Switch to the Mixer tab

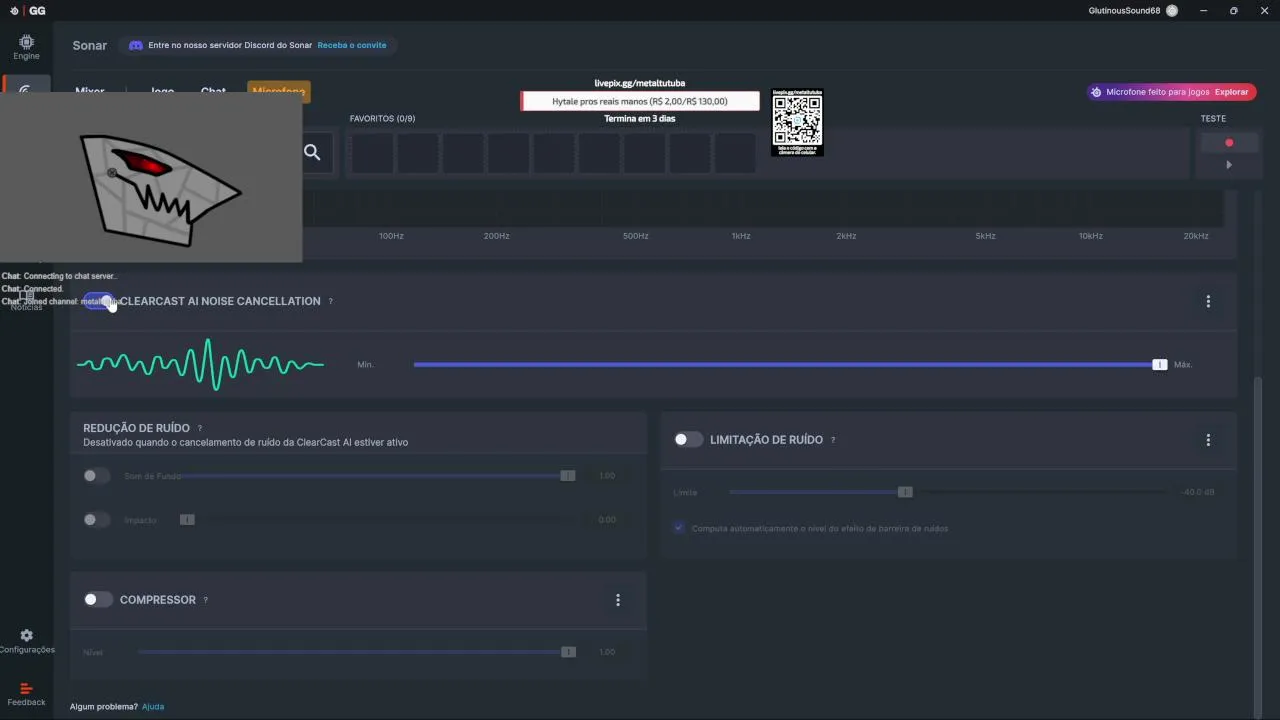click(x=90, y=91)
